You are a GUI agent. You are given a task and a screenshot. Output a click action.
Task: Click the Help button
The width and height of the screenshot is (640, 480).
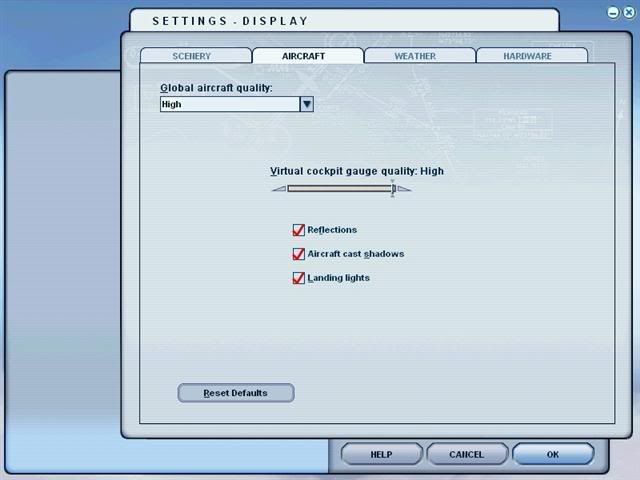click(x=381, y=454)
